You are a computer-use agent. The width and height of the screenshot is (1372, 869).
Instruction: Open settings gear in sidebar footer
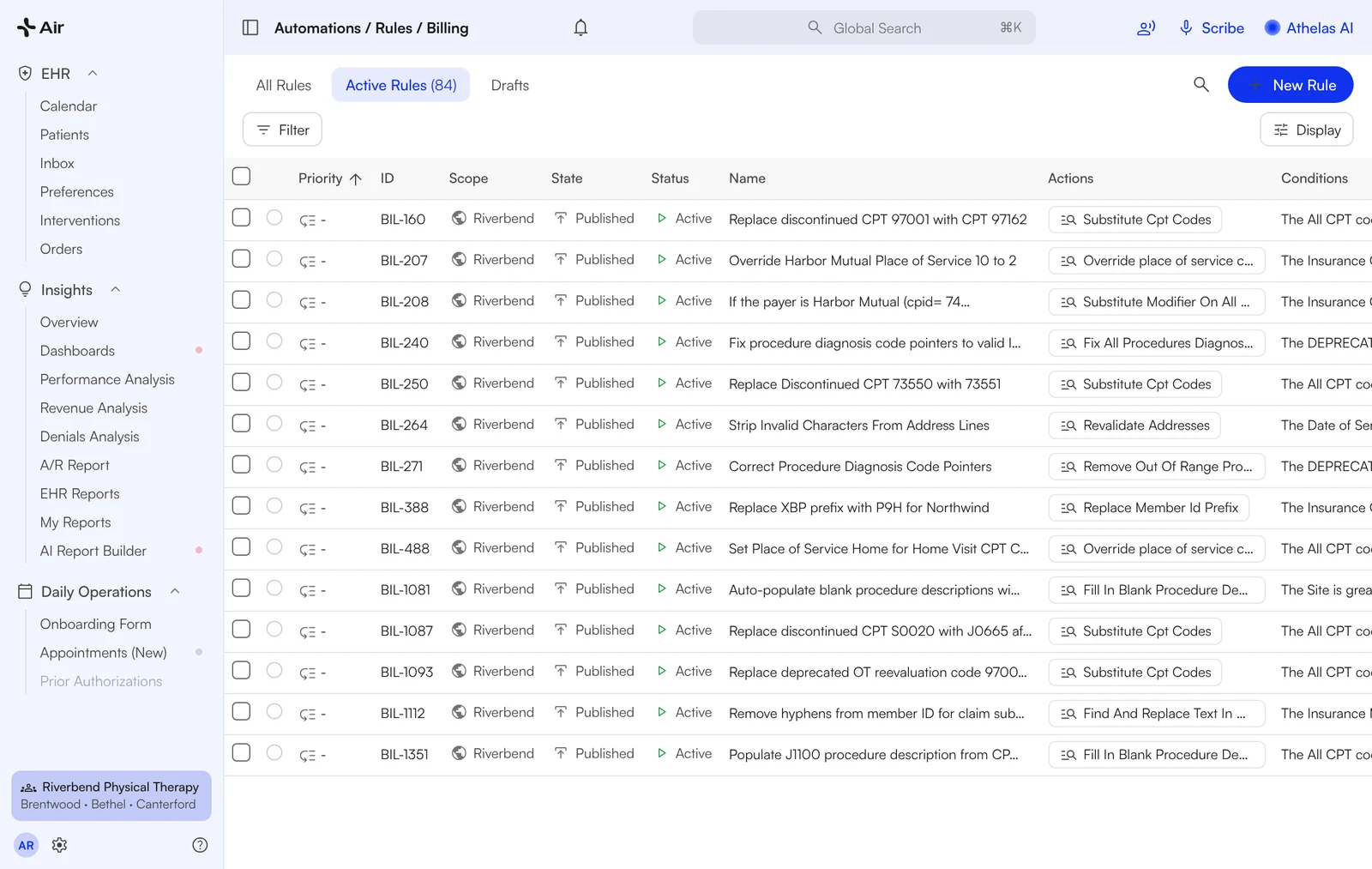pos(59,845)
